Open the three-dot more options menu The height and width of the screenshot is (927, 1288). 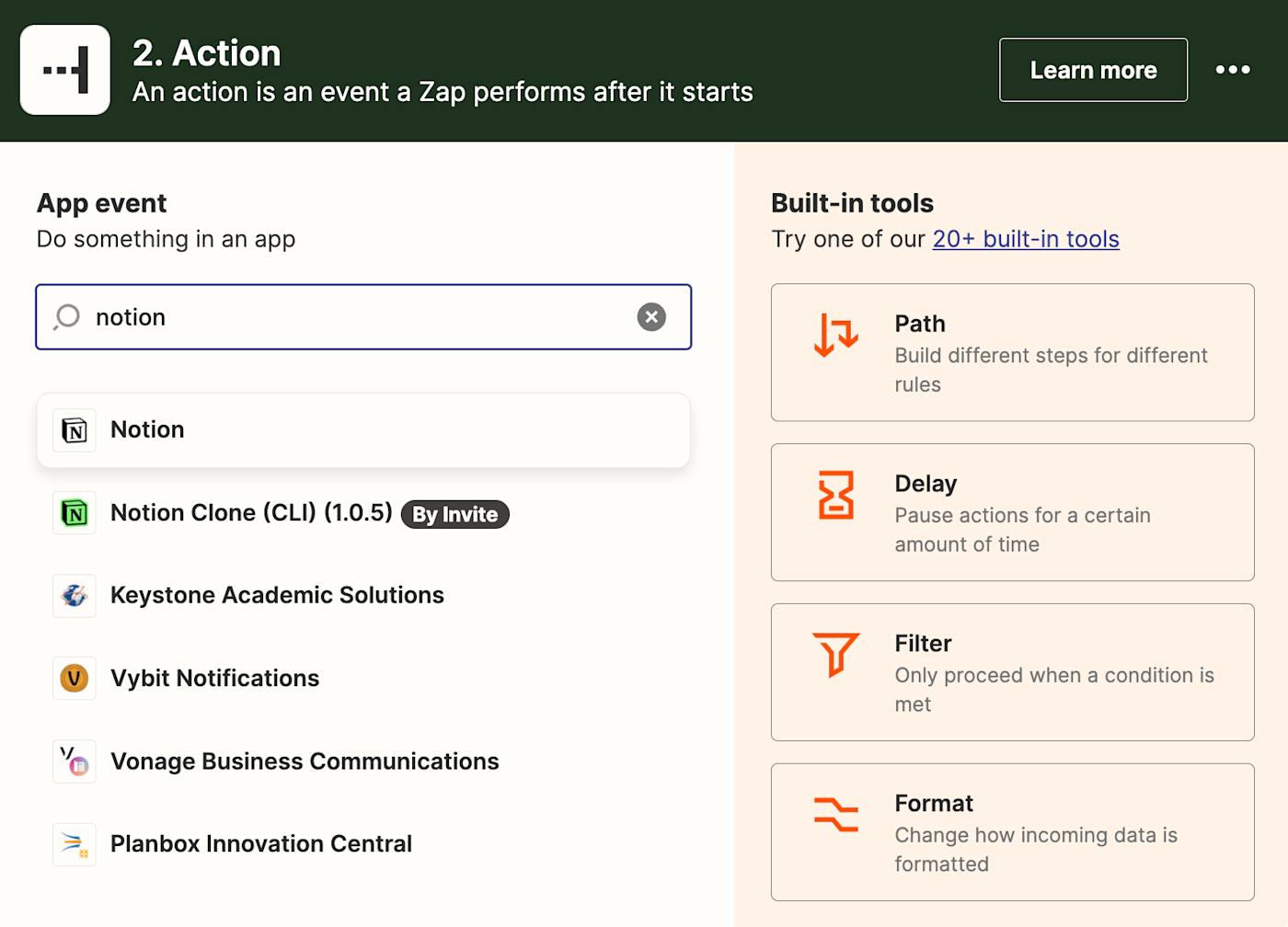click(1232, 70)
